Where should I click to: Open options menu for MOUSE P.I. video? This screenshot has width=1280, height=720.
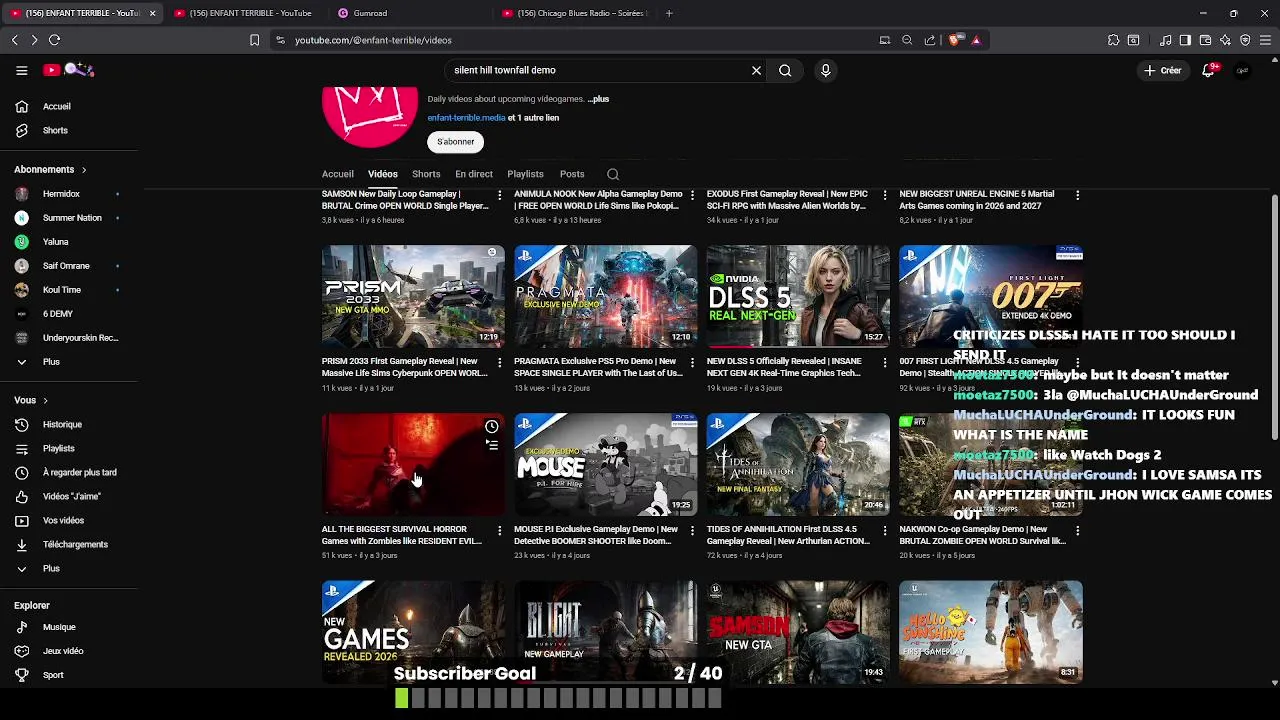(x=692, y=530)
